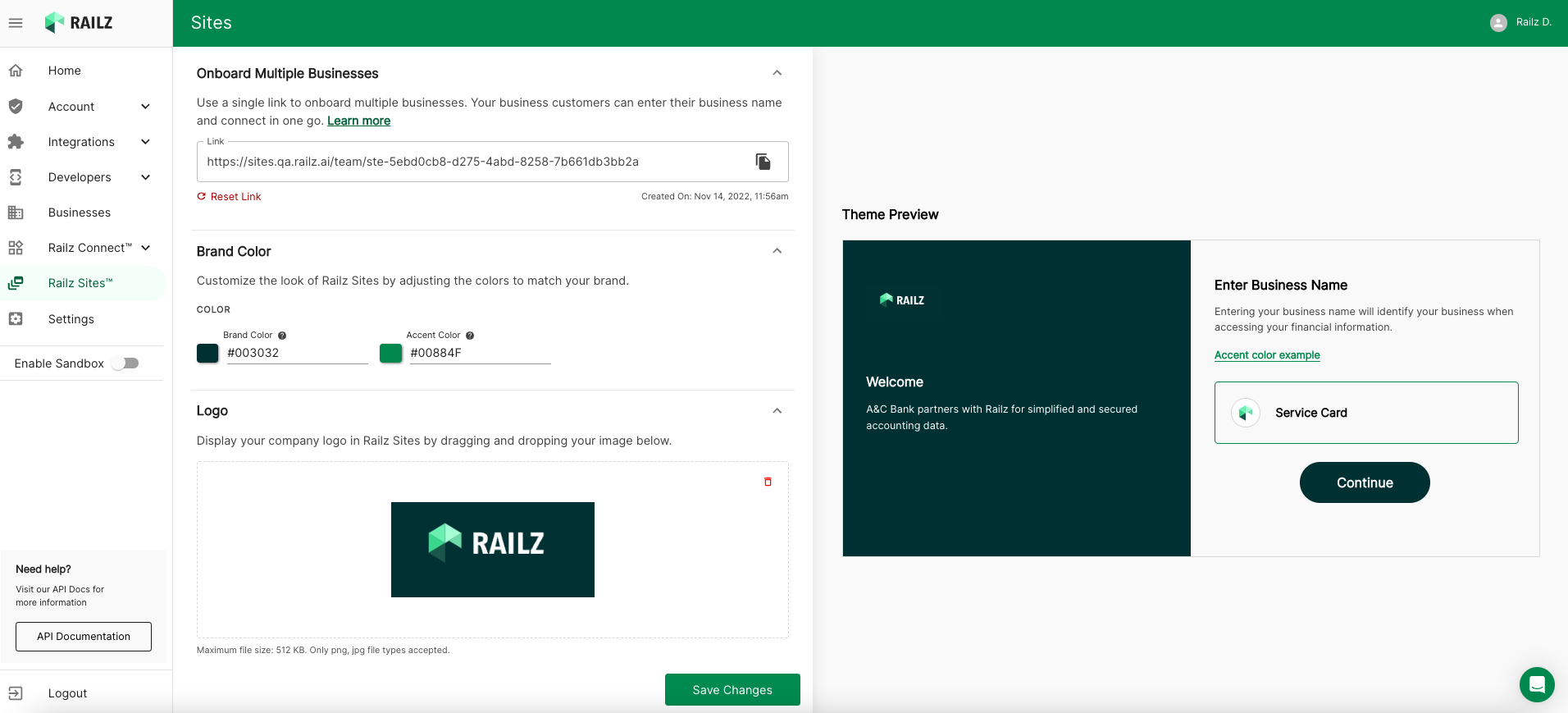Click the Learn more link
This screenshot has height=713, width=1568.
(359, 121)
